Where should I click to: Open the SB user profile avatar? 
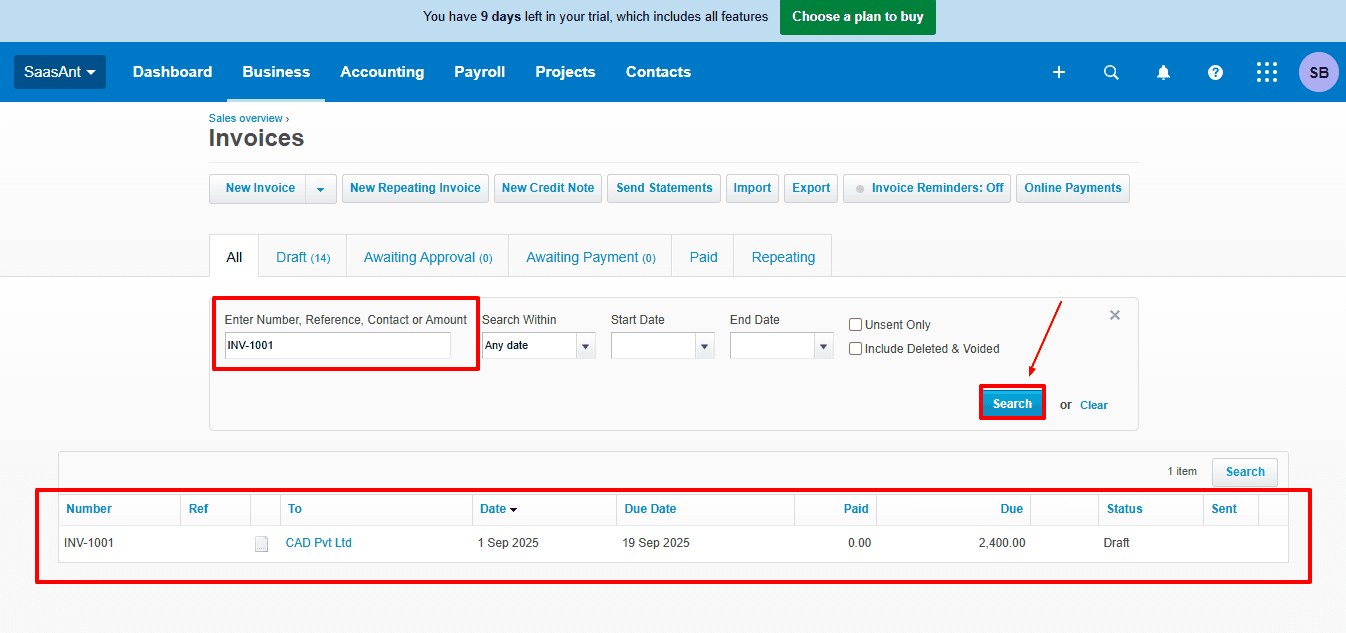coord(1318,72)
